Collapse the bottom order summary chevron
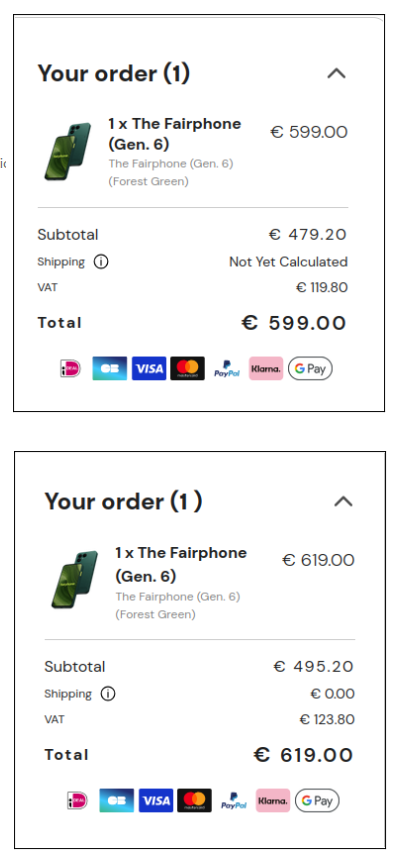 click(344, 501)
